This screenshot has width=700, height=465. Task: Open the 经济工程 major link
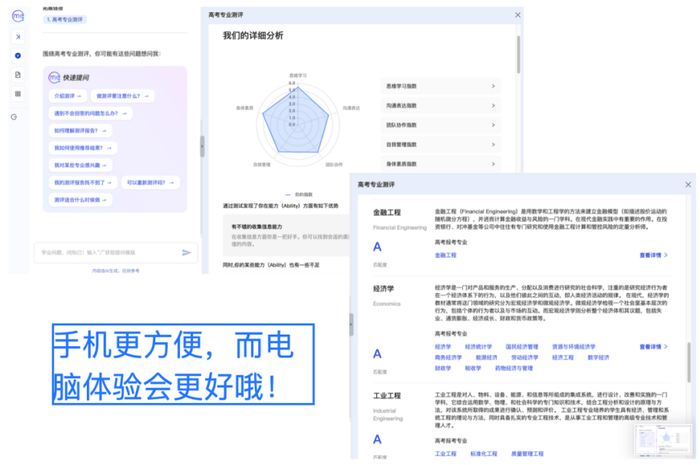click(x=562, y=357)
